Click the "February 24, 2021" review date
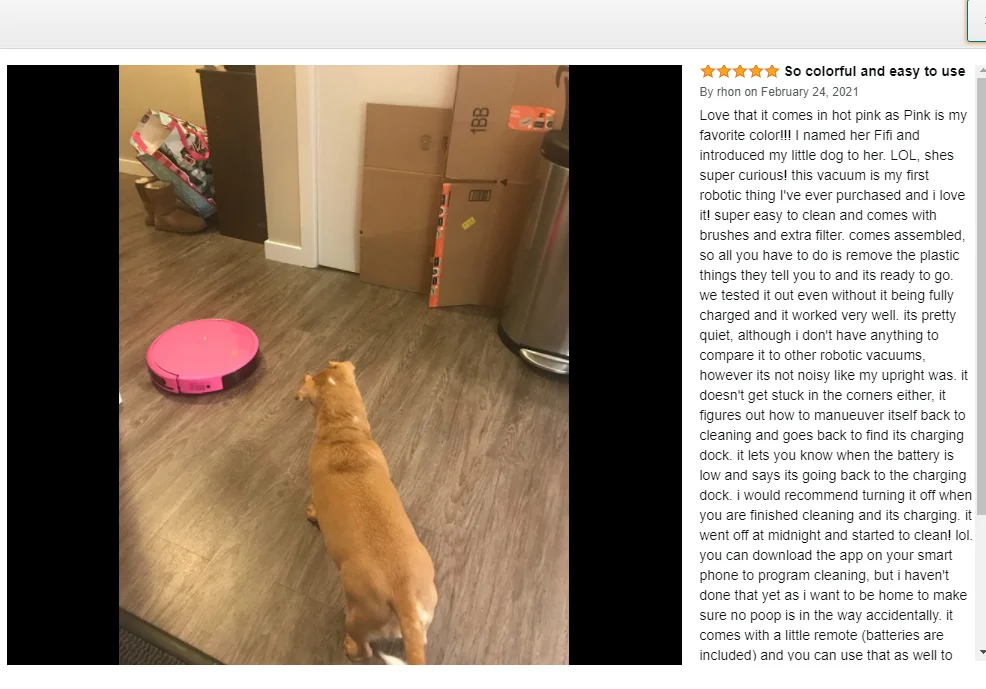 pyautogui.click(x=809, y=92)
